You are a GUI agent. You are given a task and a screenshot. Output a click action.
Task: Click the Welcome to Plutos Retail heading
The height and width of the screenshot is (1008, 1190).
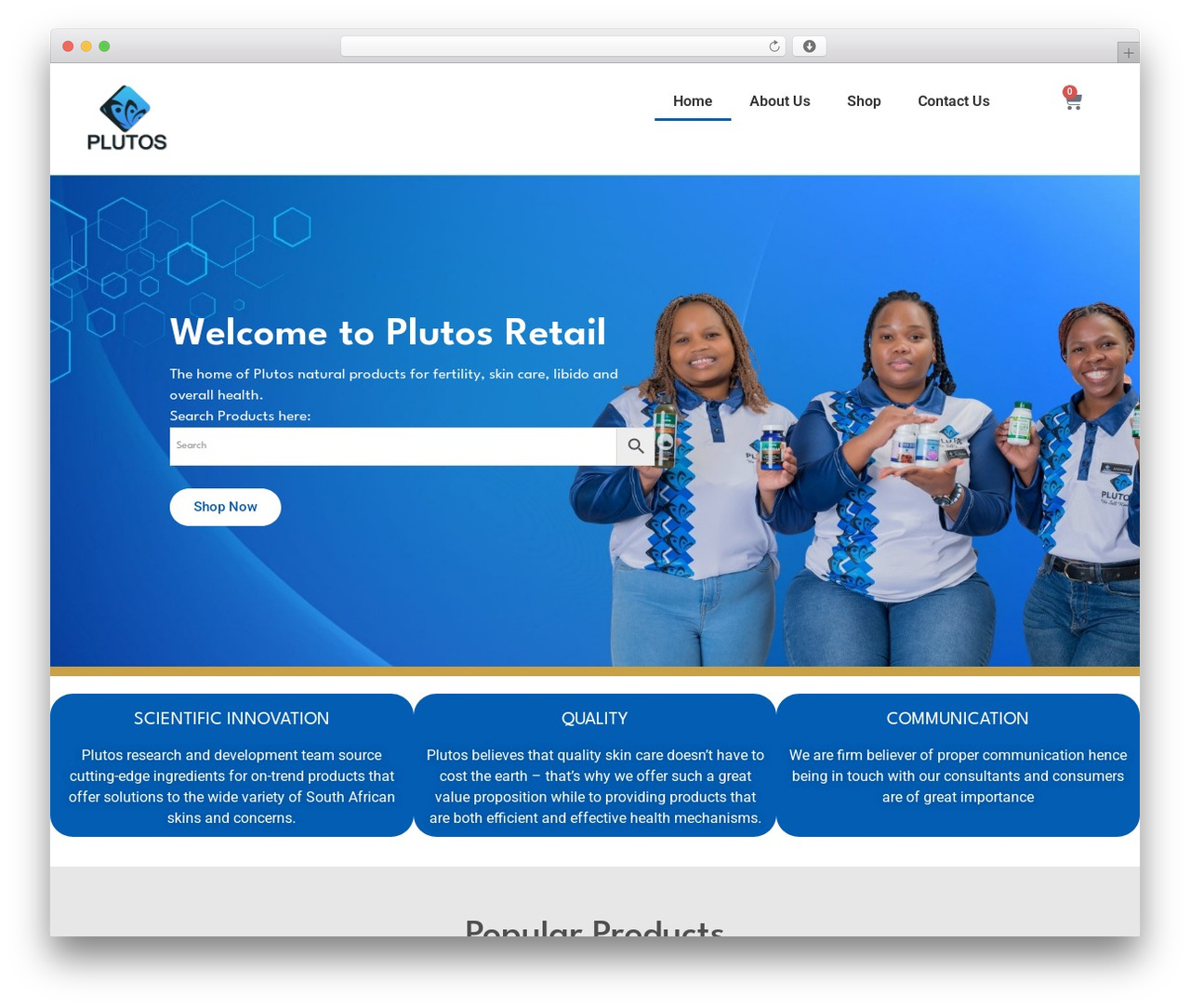coord(388,333)
